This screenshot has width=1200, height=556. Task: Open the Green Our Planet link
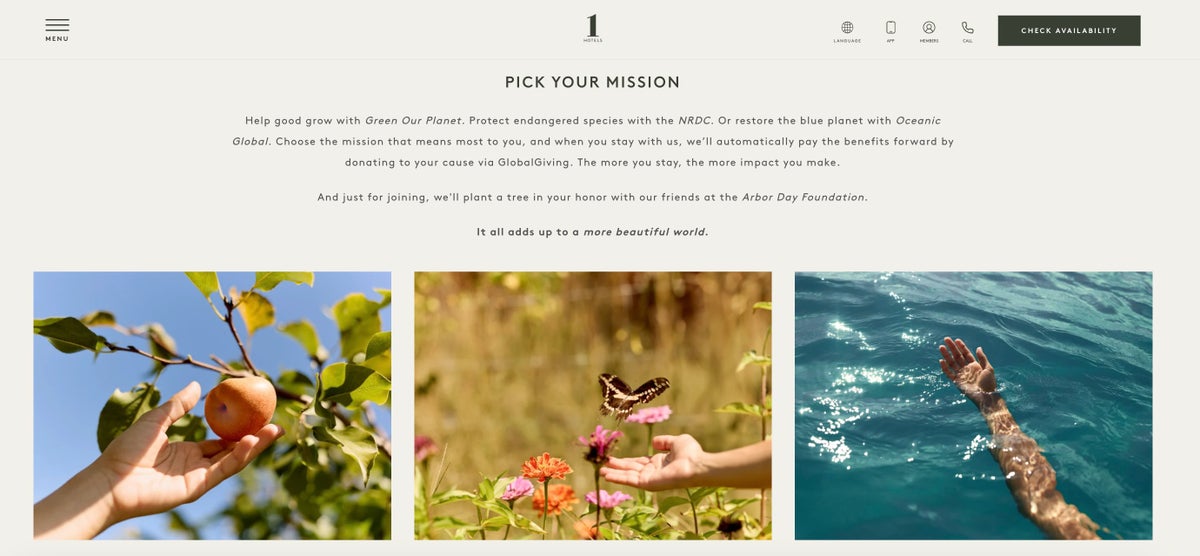click(413, 120)
